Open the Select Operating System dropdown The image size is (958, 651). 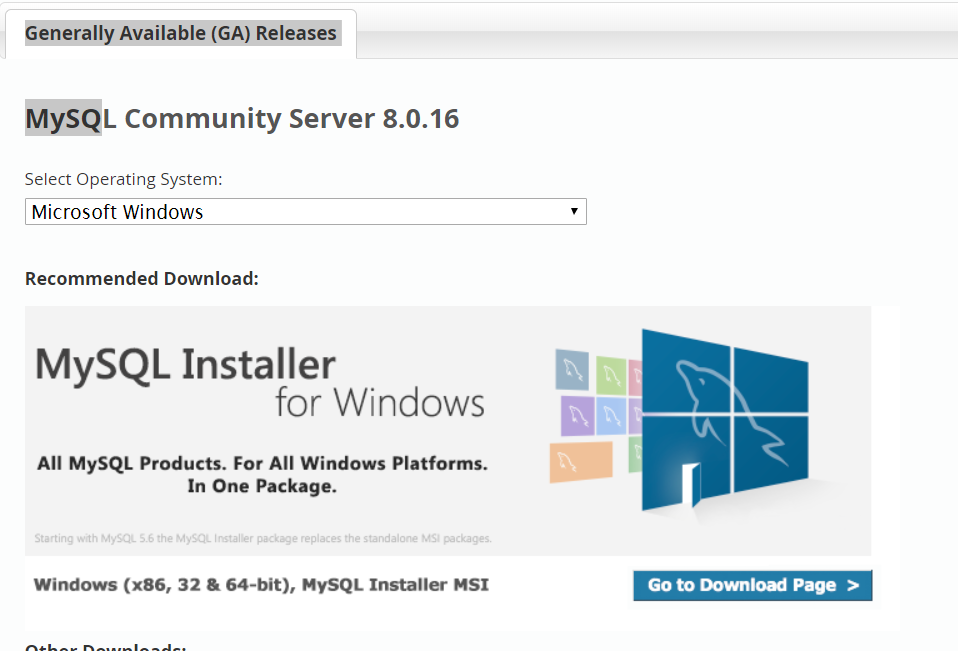(305, 211)
